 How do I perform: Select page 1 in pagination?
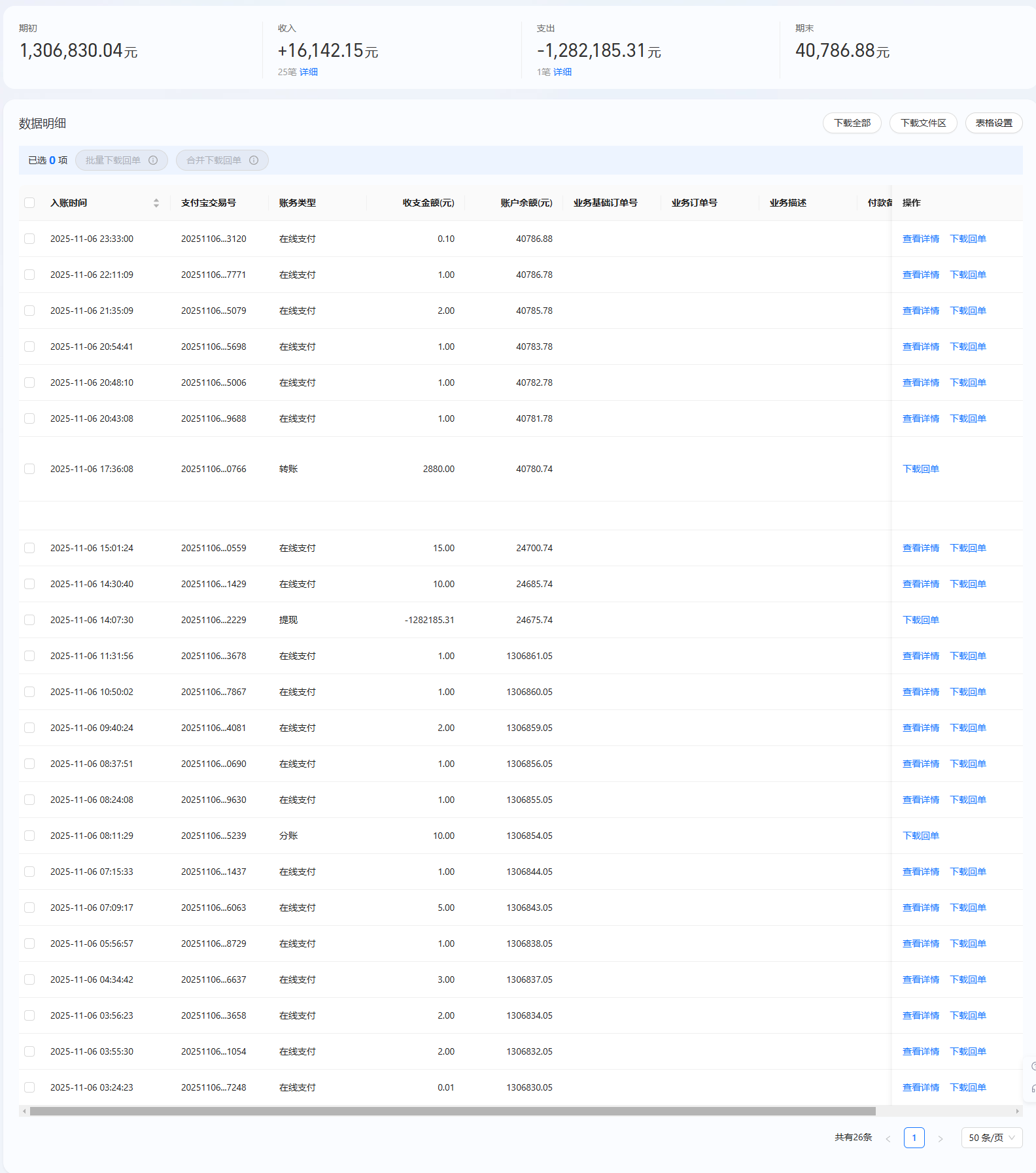point(914,1138)
